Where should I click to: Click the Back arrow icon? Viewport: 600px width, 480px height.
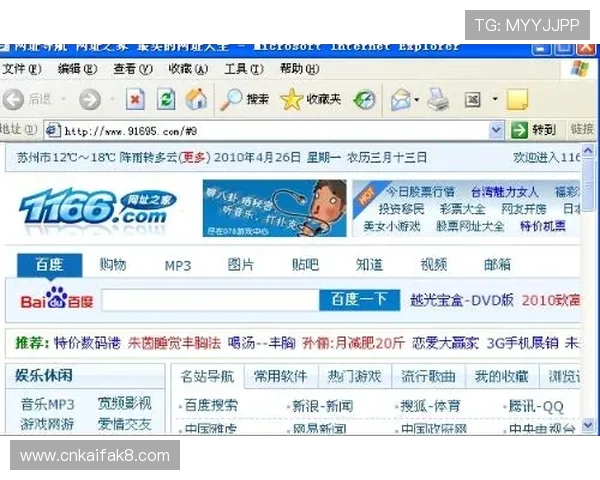[x=13, y=100]
